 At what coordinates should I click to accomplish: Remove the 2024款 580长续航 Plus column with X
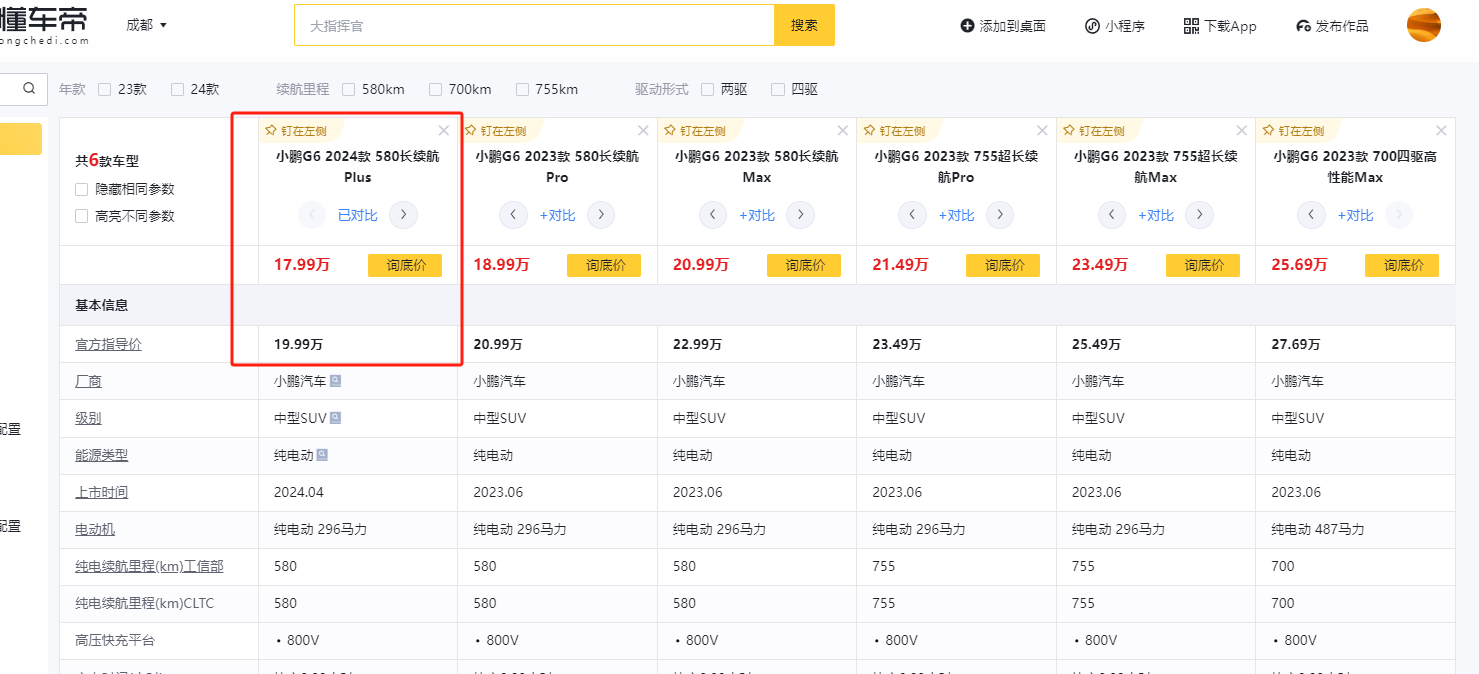(x=444, y=131)
